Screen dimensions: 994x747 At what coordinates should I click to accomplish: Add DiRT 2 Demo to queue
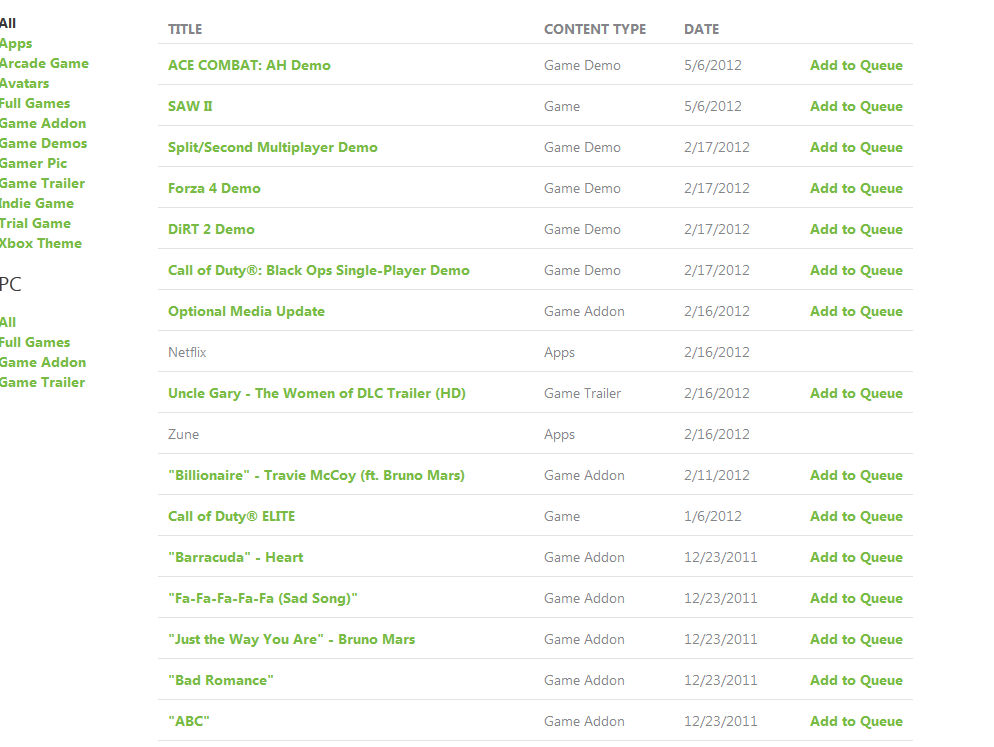point(856,230)
